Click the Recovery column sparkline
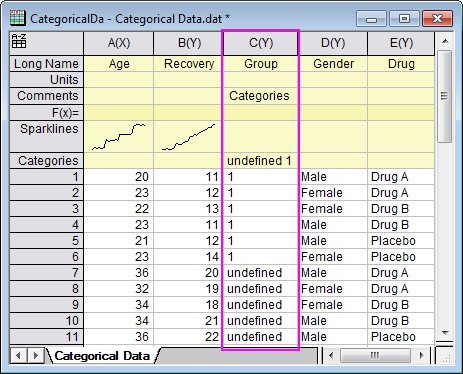Image resolution: width=463 pixels, height=374 pixels. coord(188,137)
